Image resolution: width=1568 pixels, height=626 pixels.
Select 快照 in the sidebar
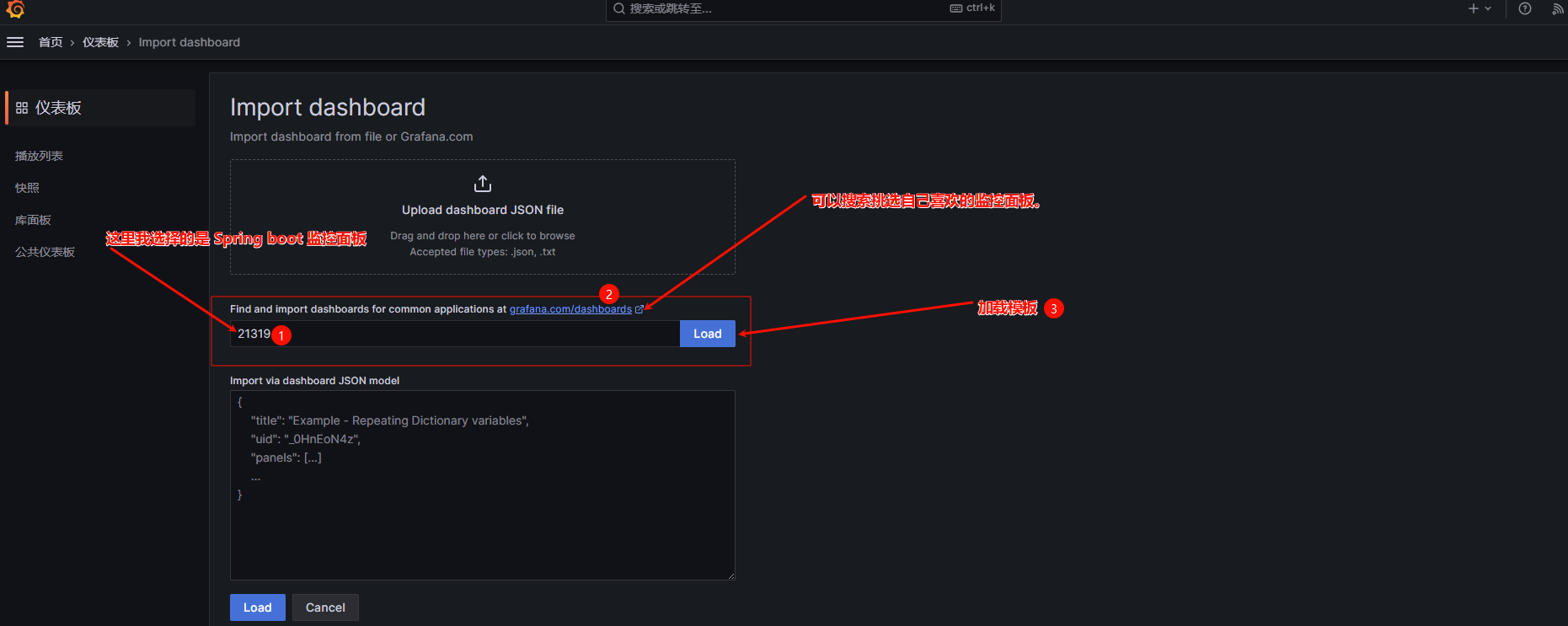pos(27,188)
